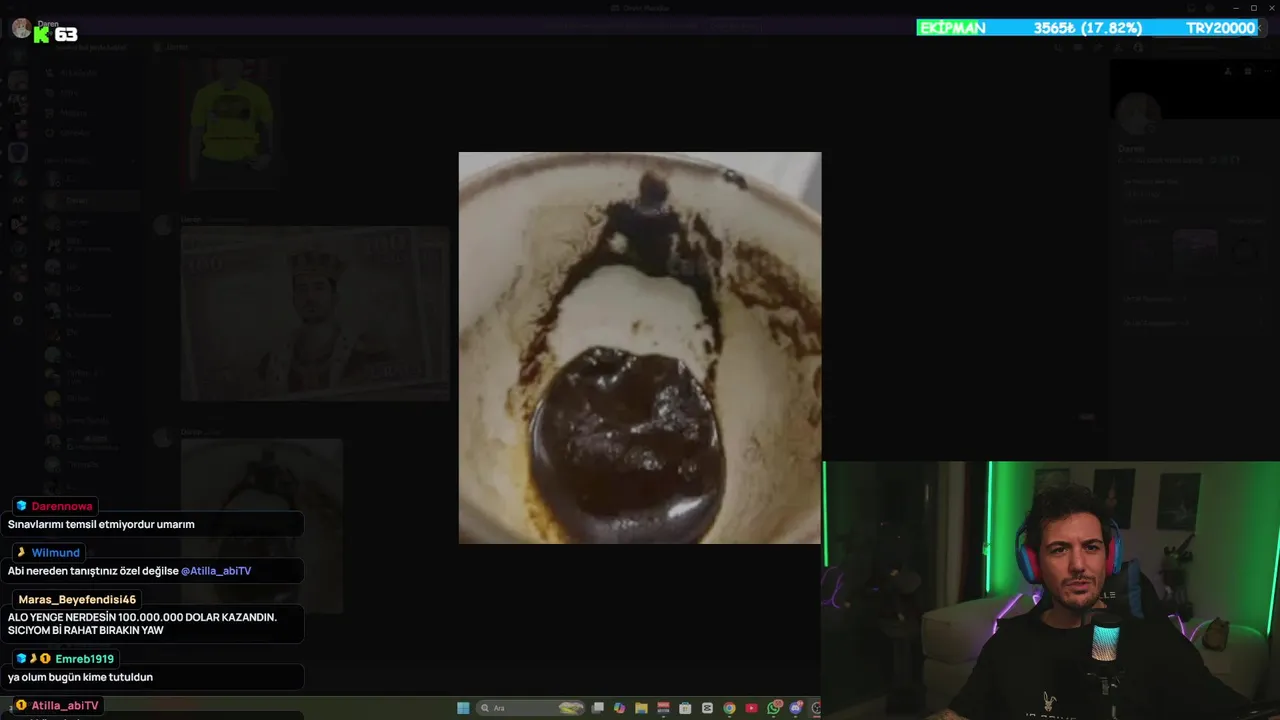Click the enlarged coffee cup image
1280x720 pixels.
[640, 348]
